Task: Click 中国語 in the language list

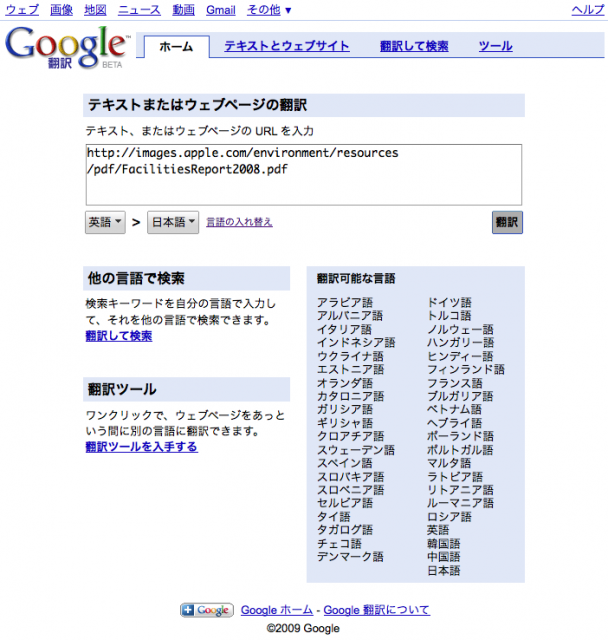Action: (x=444, y=556)
